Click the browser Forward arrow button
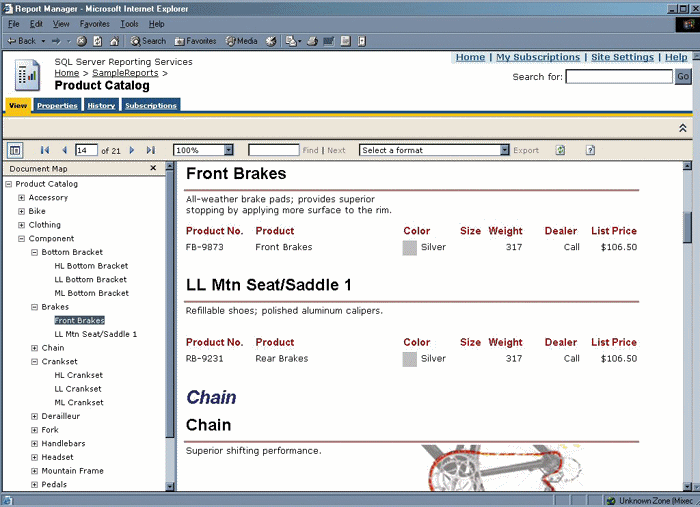The image size is (700, 507). coord(56,41)
